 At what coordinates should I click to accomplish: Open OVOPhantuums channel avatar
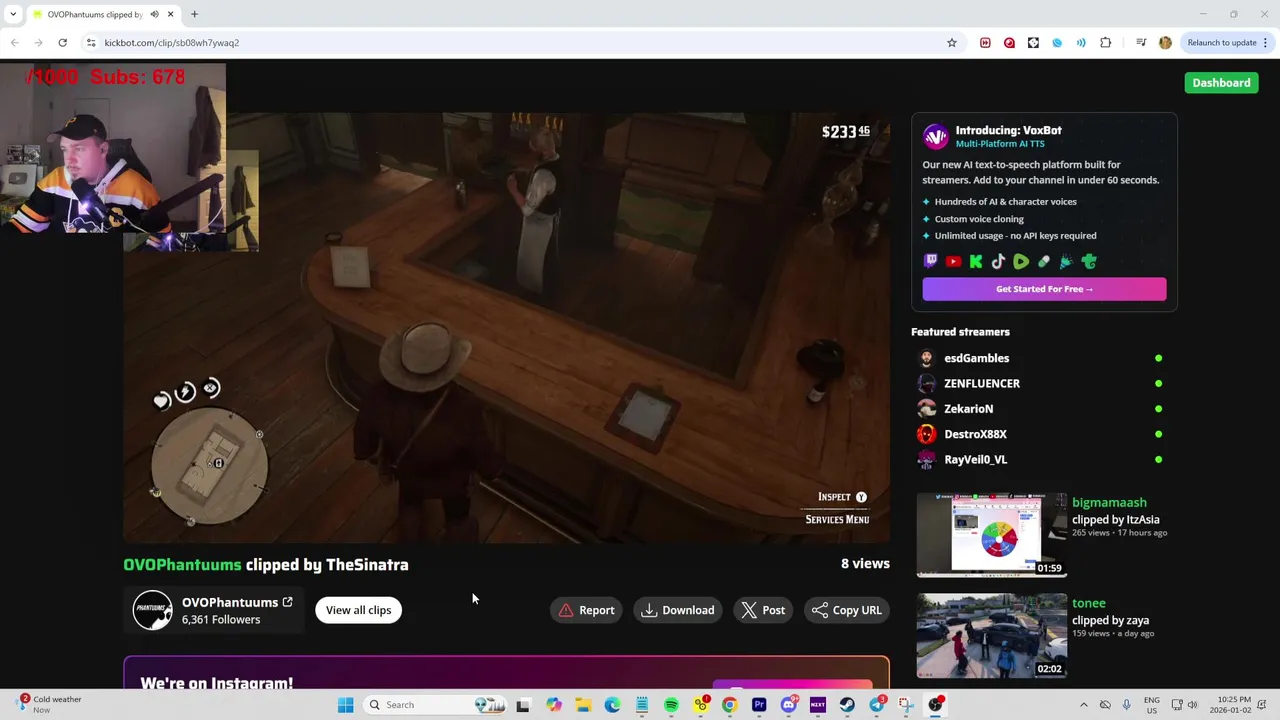(153, 610)
